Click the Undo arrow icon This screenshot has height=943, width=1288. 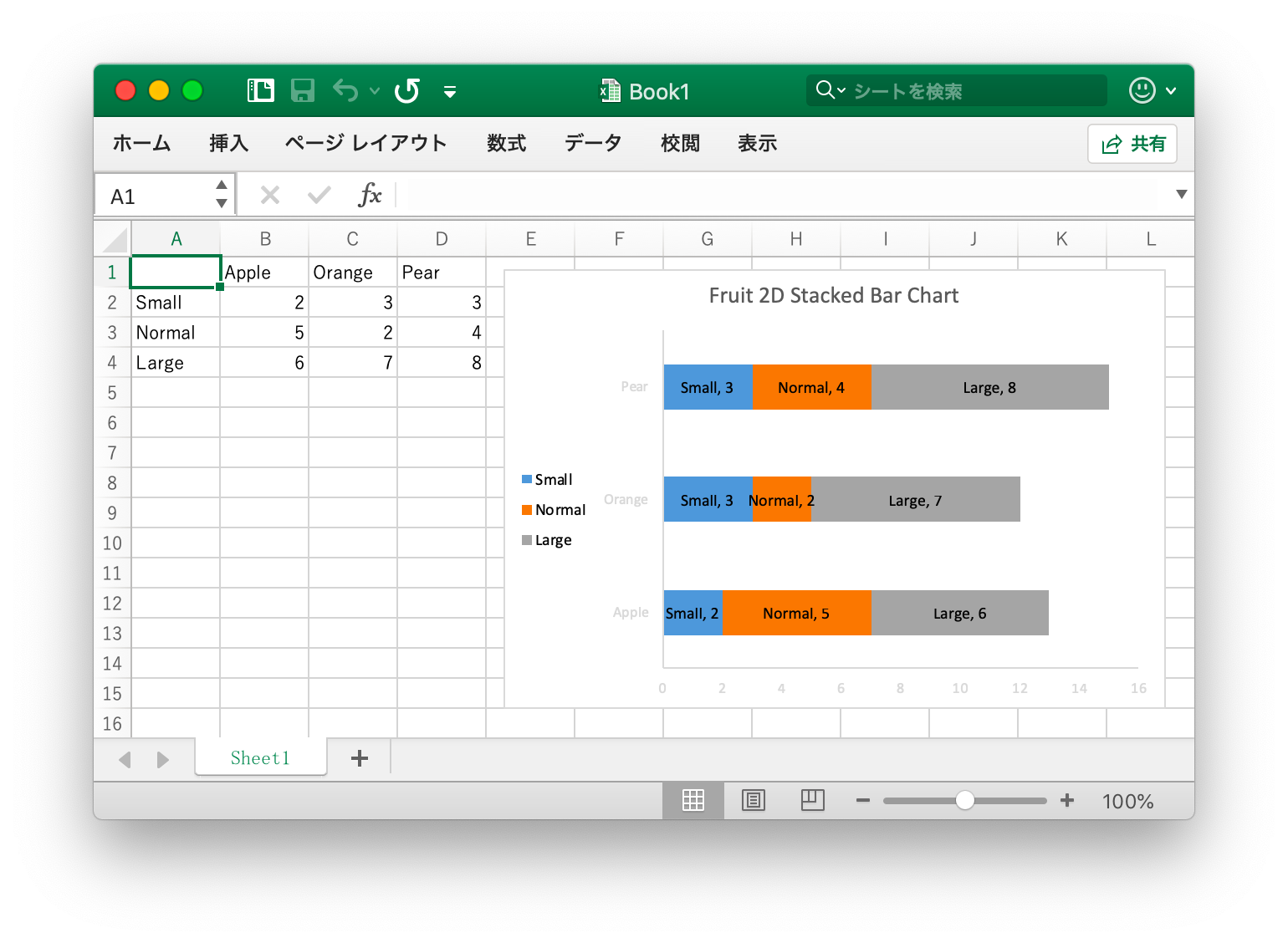(x=345, y=90)
